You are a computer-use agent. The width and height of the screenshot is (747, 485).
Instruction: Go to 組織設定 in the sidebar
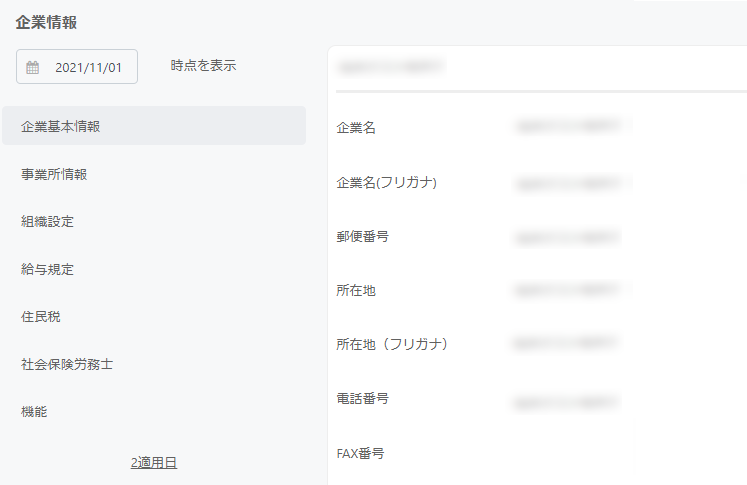coord(47,221)
